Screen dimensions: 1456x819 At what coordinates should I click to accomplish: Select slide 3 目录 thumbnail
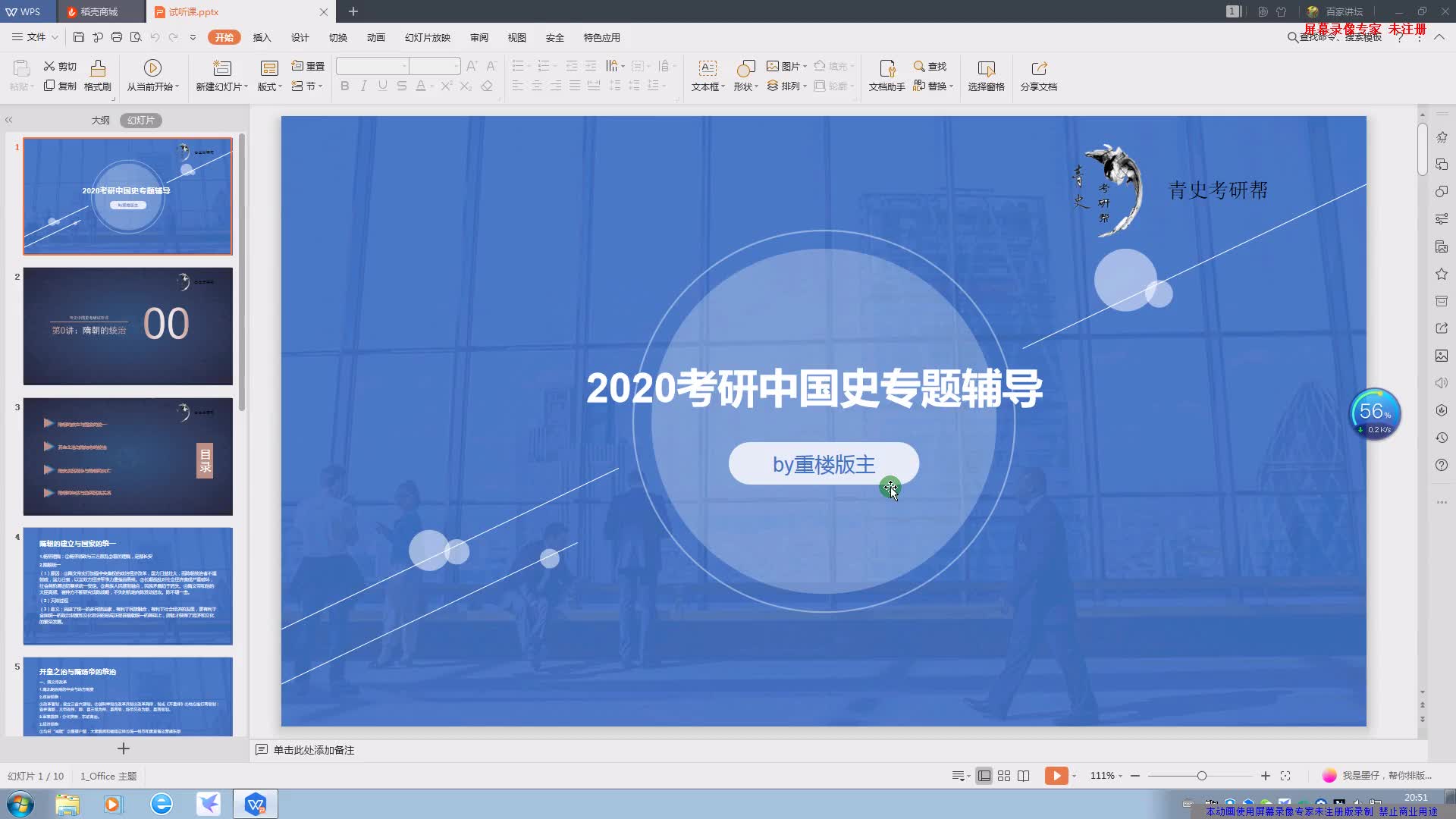pyautogui.click(x=127, y=457)
